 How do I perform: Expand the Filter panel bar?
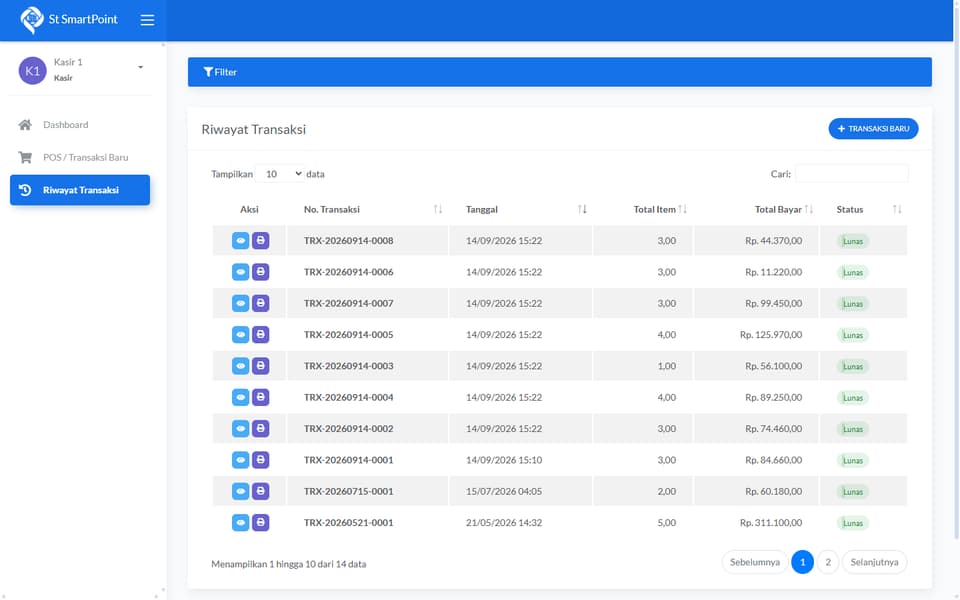coord(560,72)
